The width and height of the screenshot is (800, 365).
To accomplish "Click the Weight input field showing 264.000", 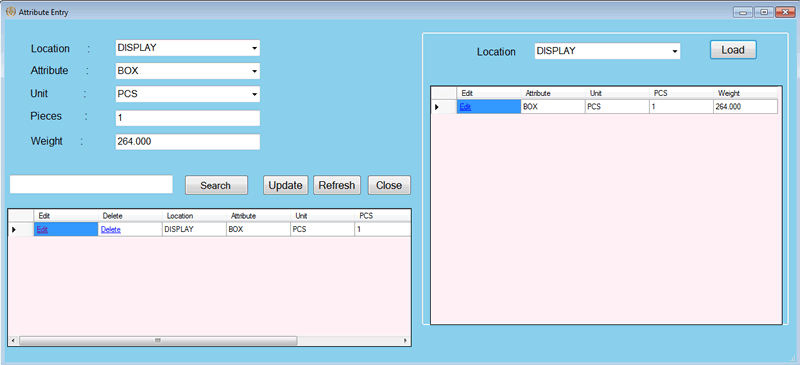I will coord(187,141).
